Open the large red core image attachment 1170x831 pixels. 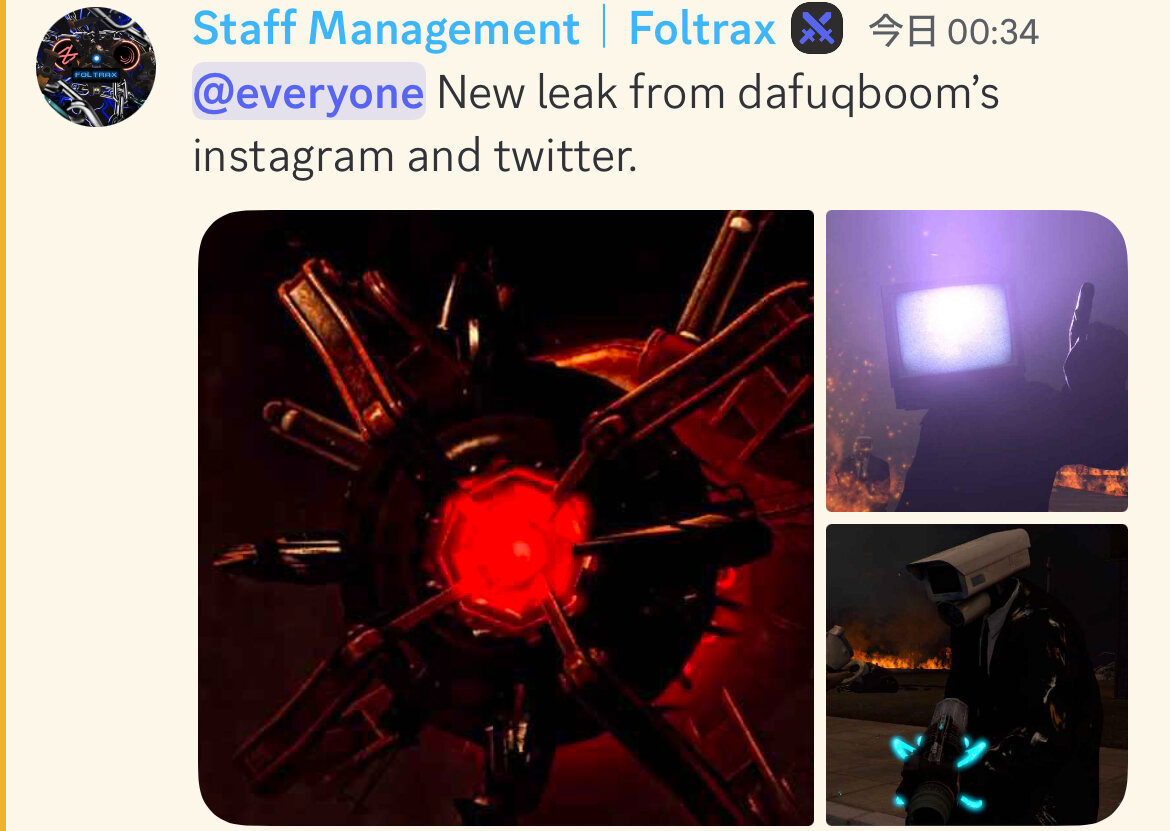click(506, 518)
